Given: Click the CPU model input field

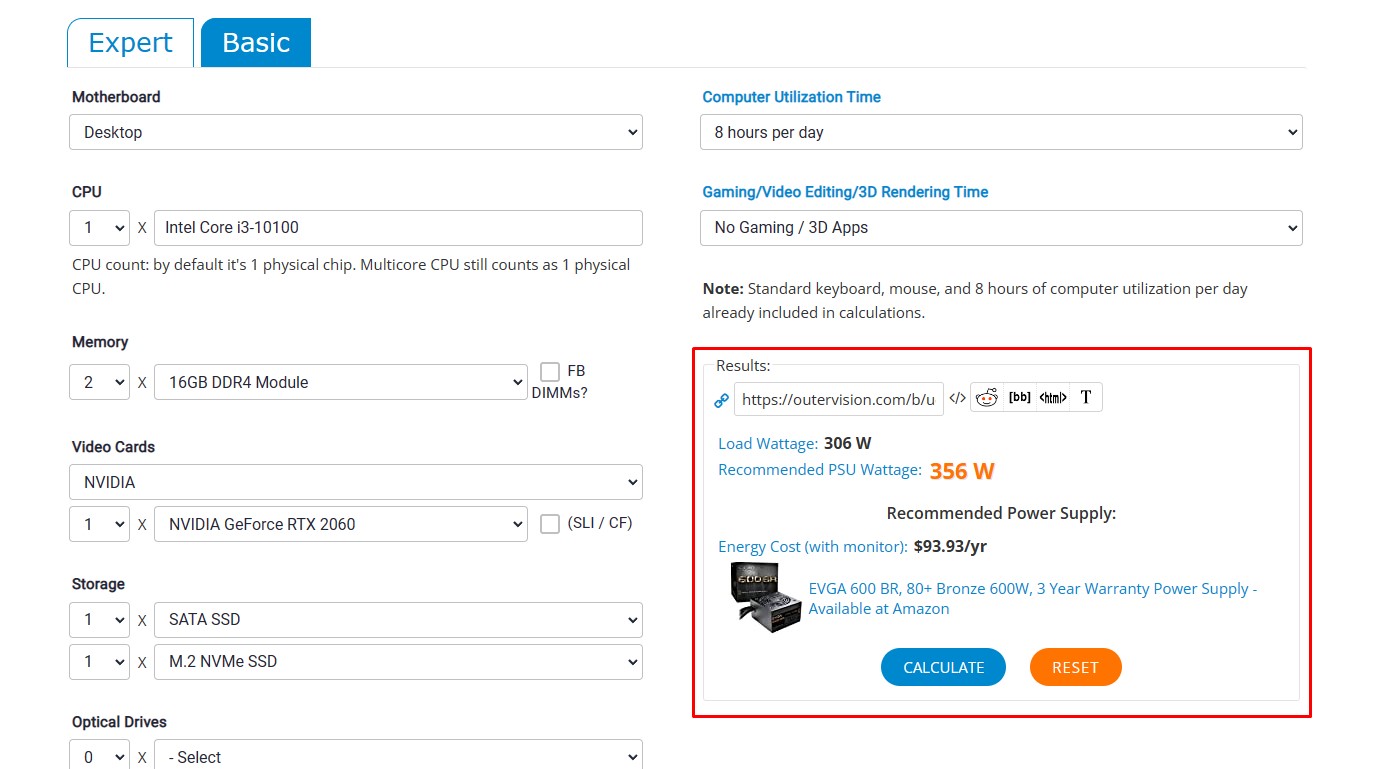Looking at the screenshot, I should pos(398,228).
